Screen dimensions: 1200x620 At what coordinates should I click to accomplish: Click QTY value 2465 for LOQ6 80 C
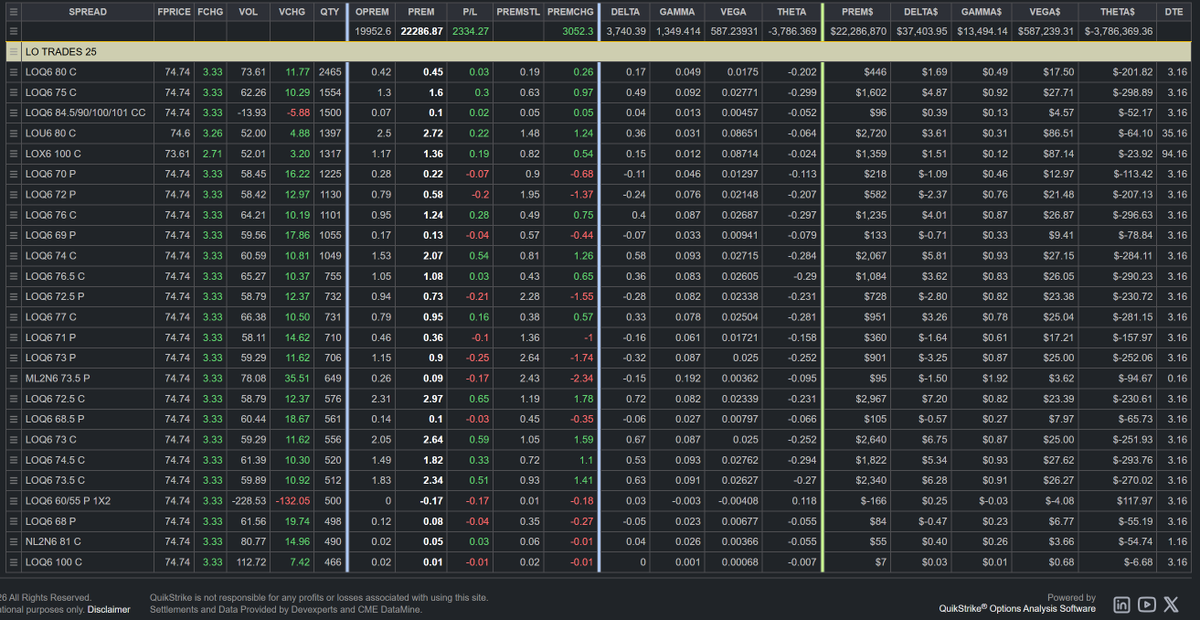point(329,72)
